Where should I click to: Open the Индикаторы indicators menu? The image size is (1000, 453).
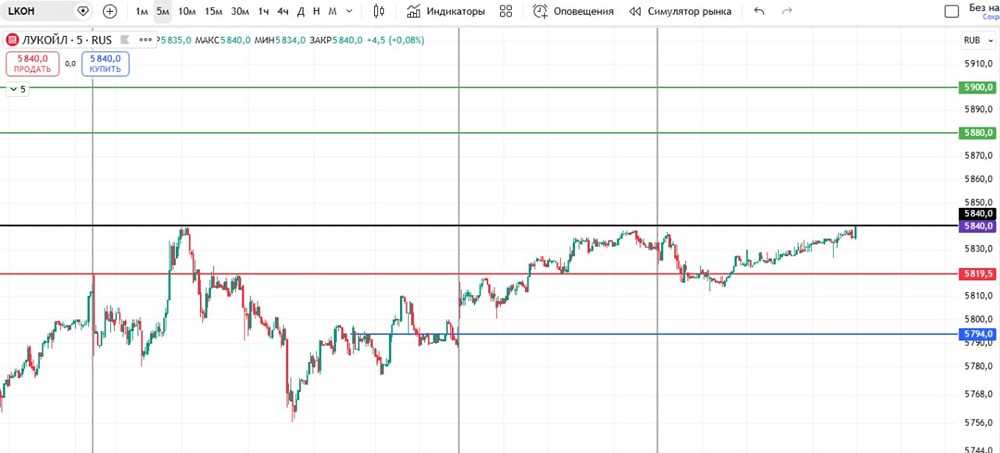(446, 11)
